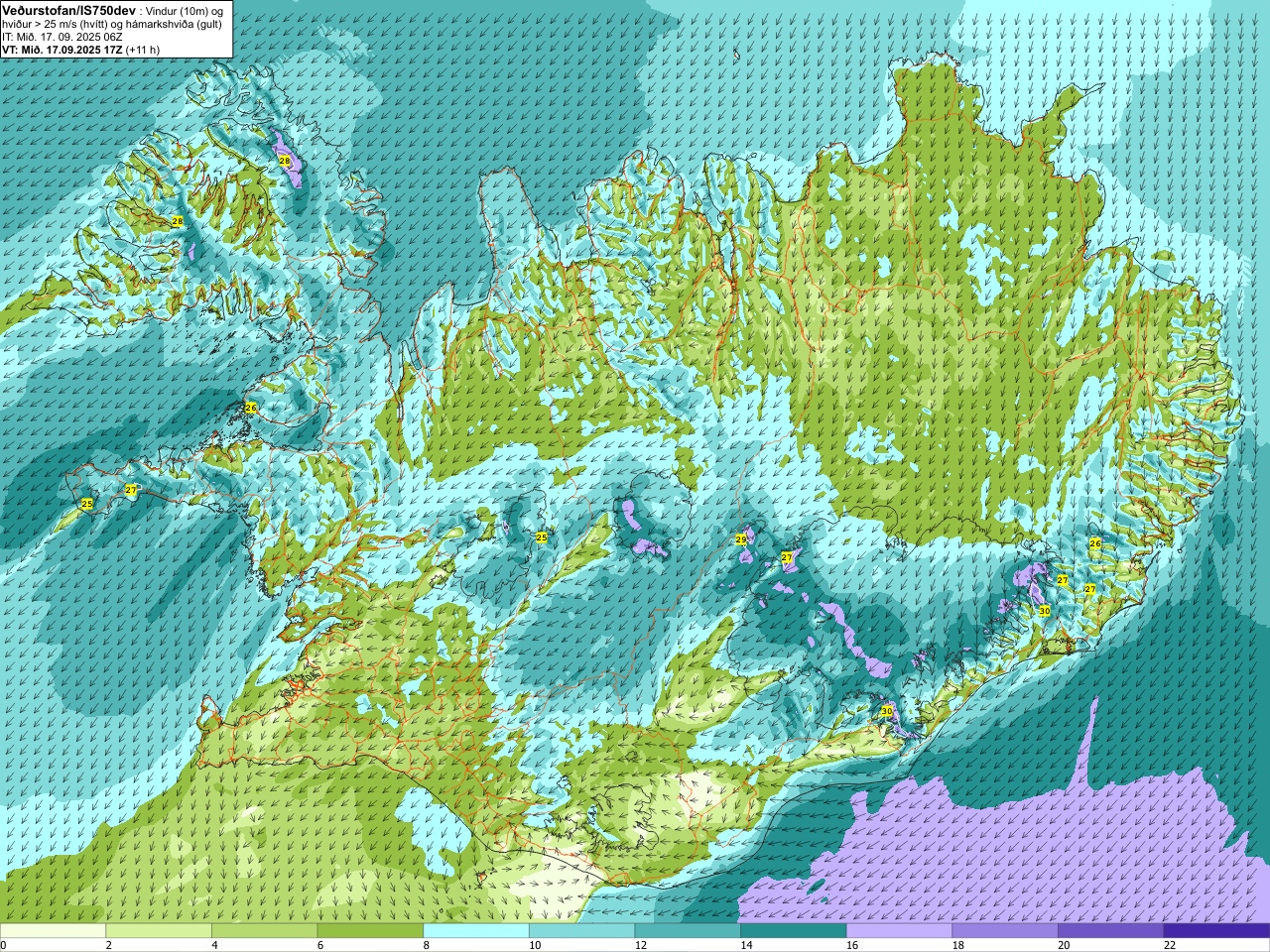1270x952 pixels.
Task: Click the dark indigo swatch above 22 m/s
Action: point(1216,930)
